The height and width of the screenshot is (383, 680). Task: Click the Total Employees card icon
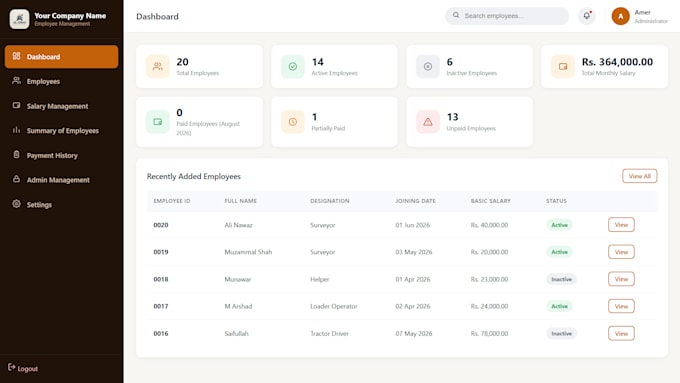(x=158, y=66)
